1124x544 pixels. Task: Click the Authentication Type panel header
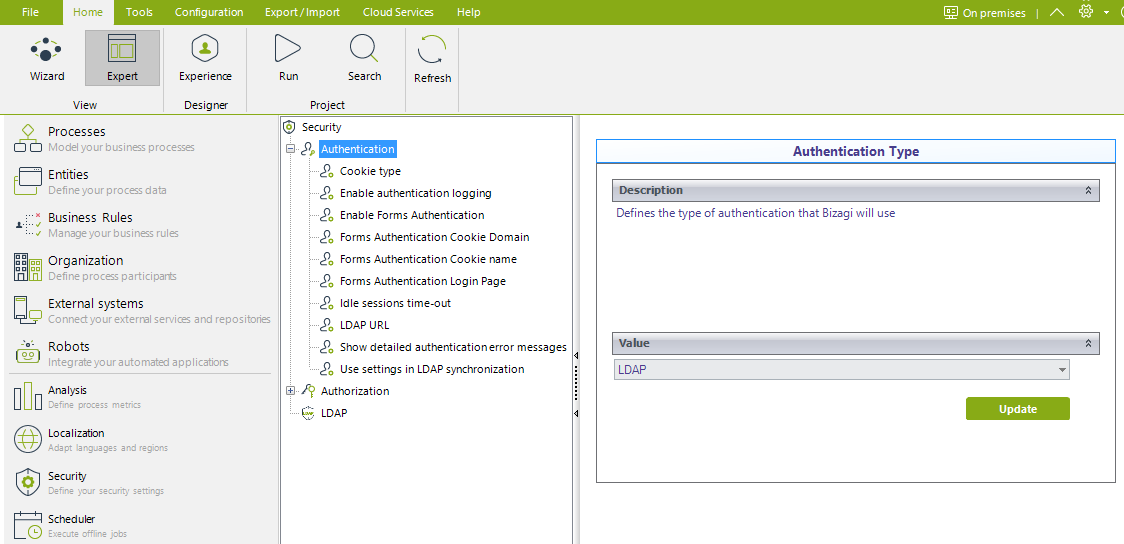856,151
